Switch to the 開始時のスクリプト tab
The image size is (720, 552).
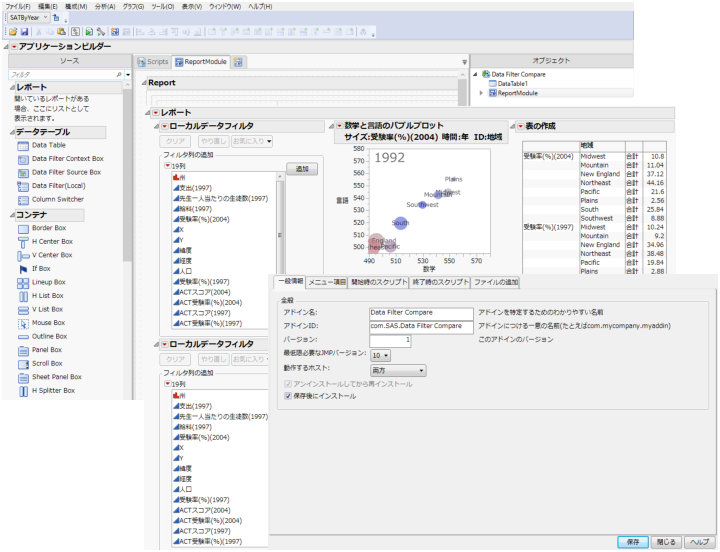tap(379, 282)
